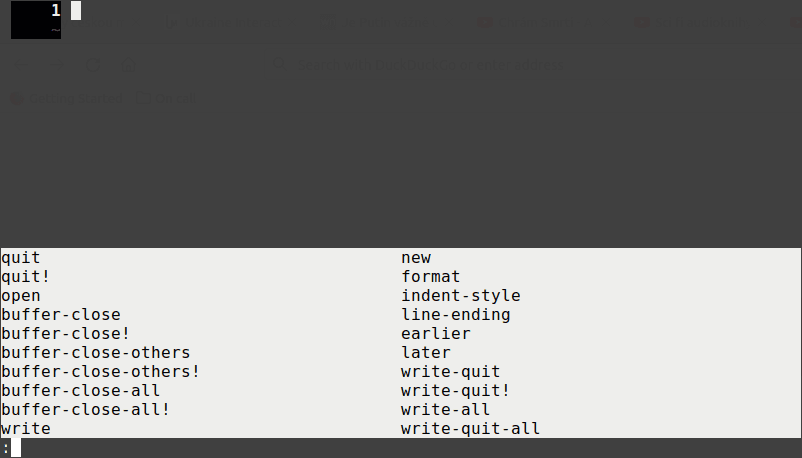
Task: Pick the buffer-close command
Action: (61, 315)
